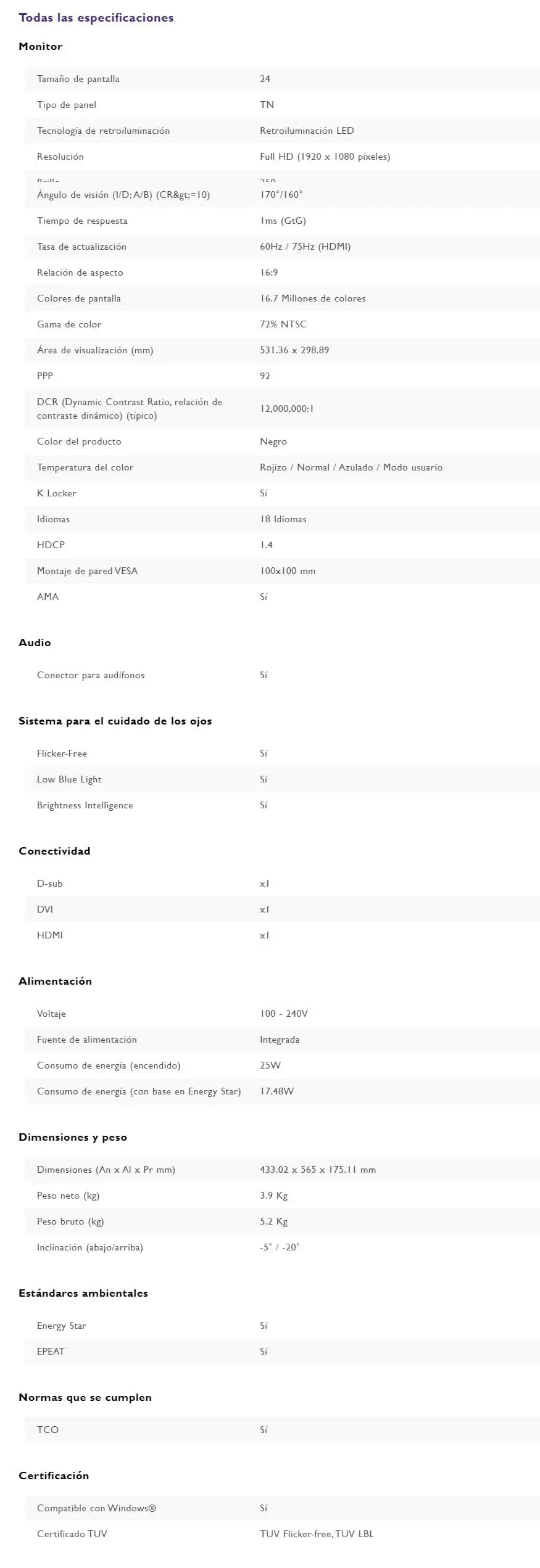Click the 'Montaje de pared VESA' label
This screenshot has width=540, height=1568.
[x=87, y=571]
